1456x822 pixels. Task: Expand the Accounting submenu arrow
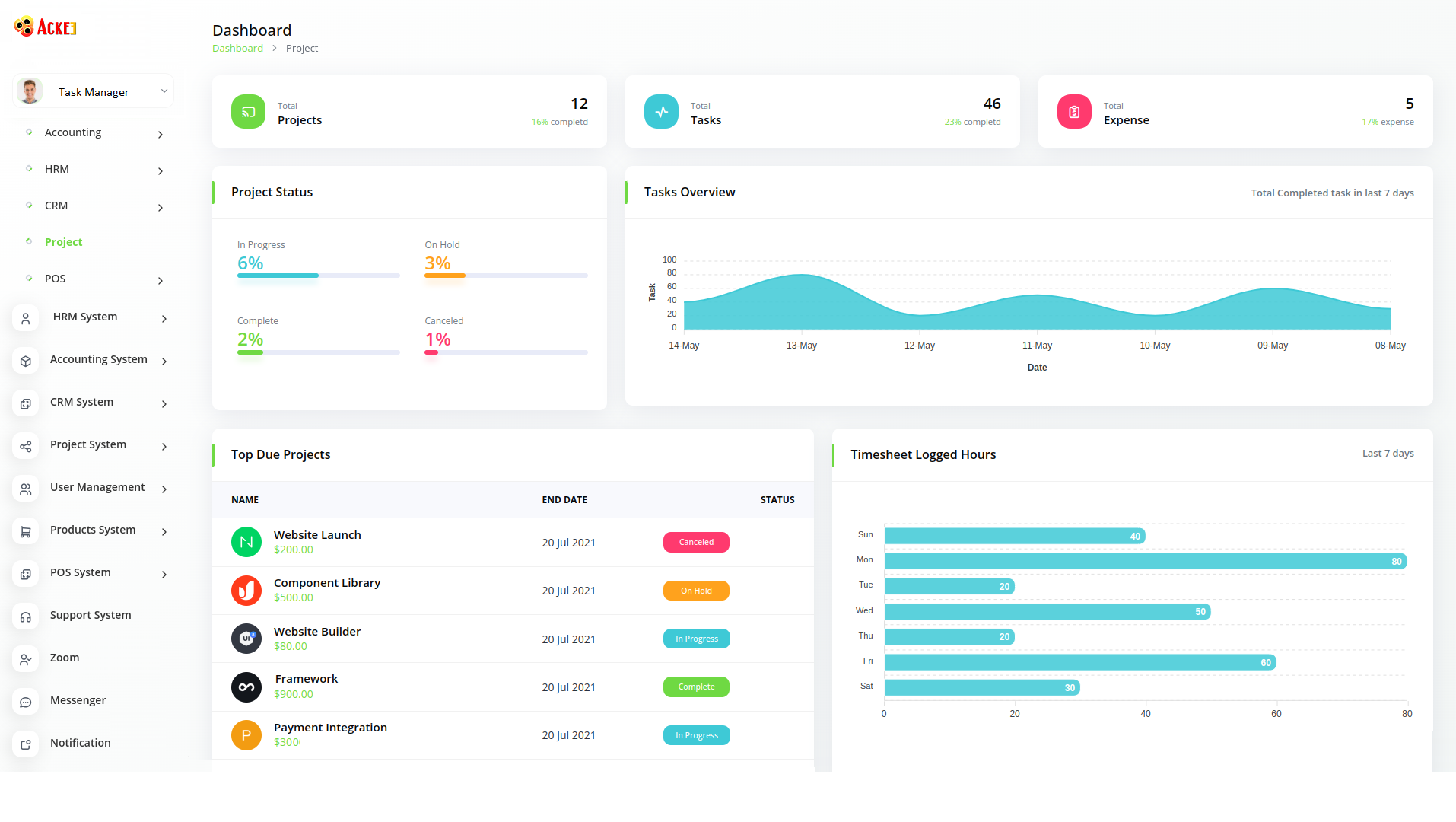[x=161, y=134]
